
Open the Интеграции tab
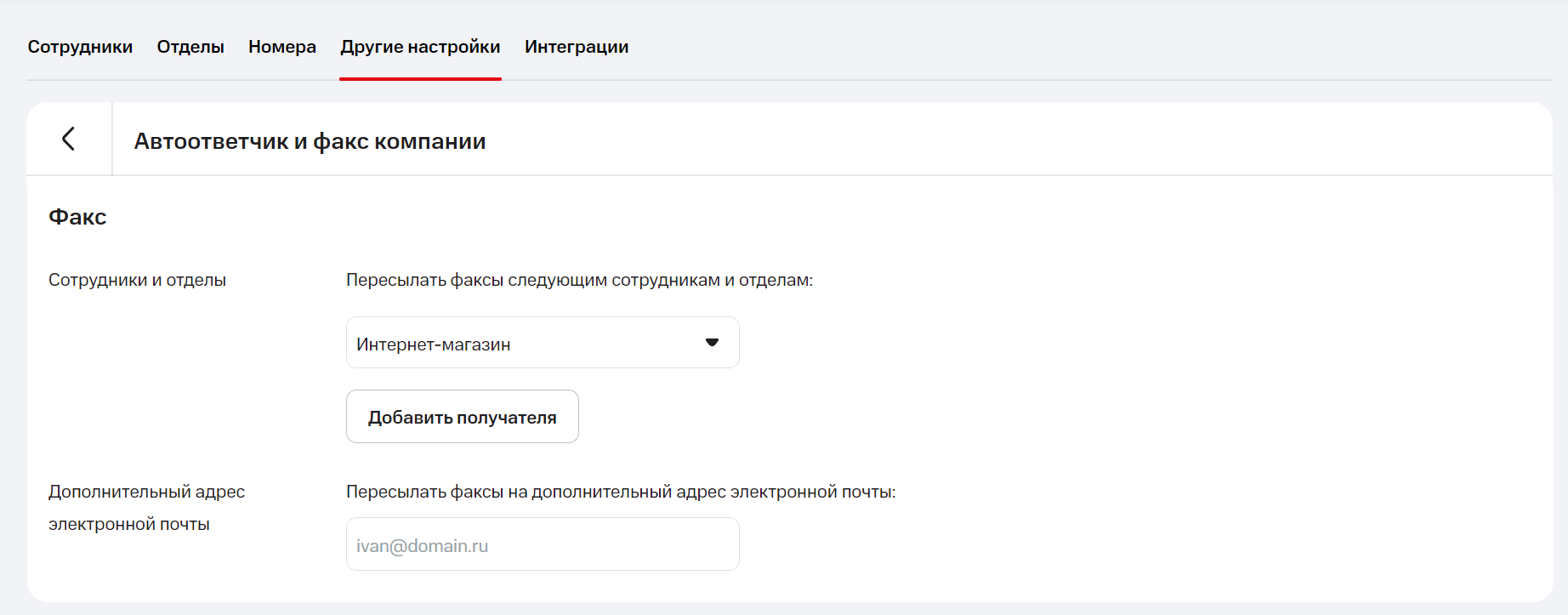pos(577,47)
